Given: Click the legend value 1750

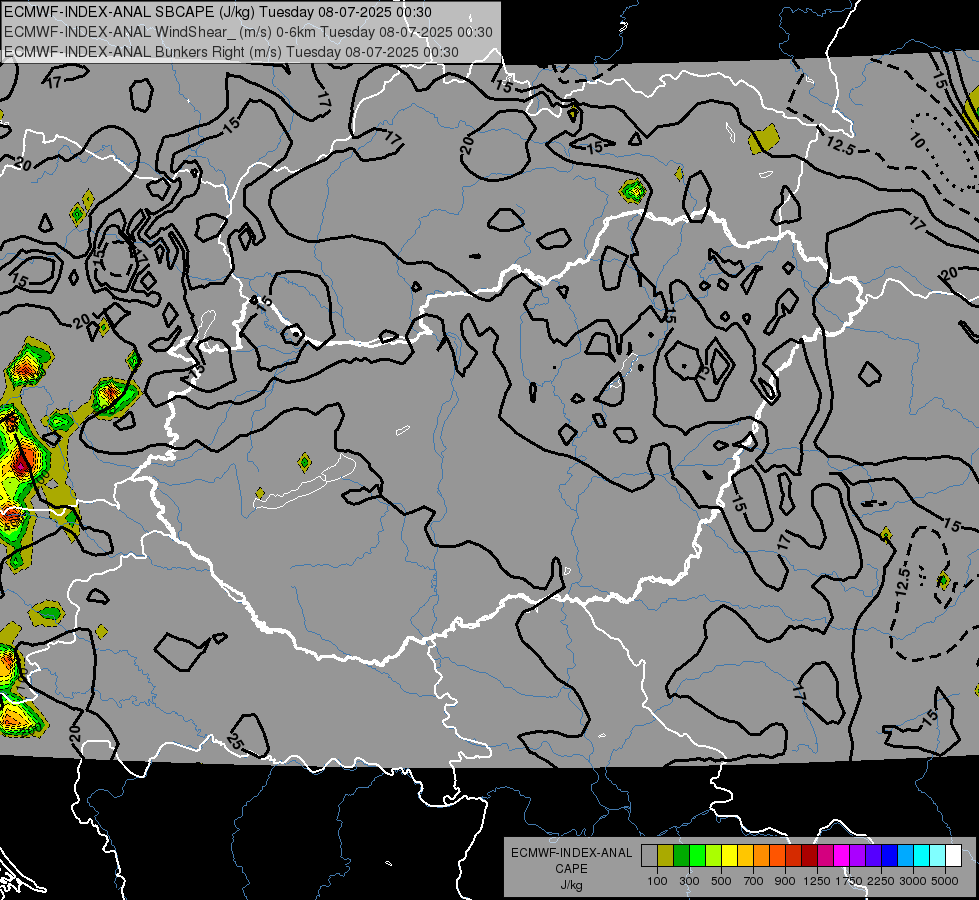Looking at the screenshot, I should click(849, 881).
